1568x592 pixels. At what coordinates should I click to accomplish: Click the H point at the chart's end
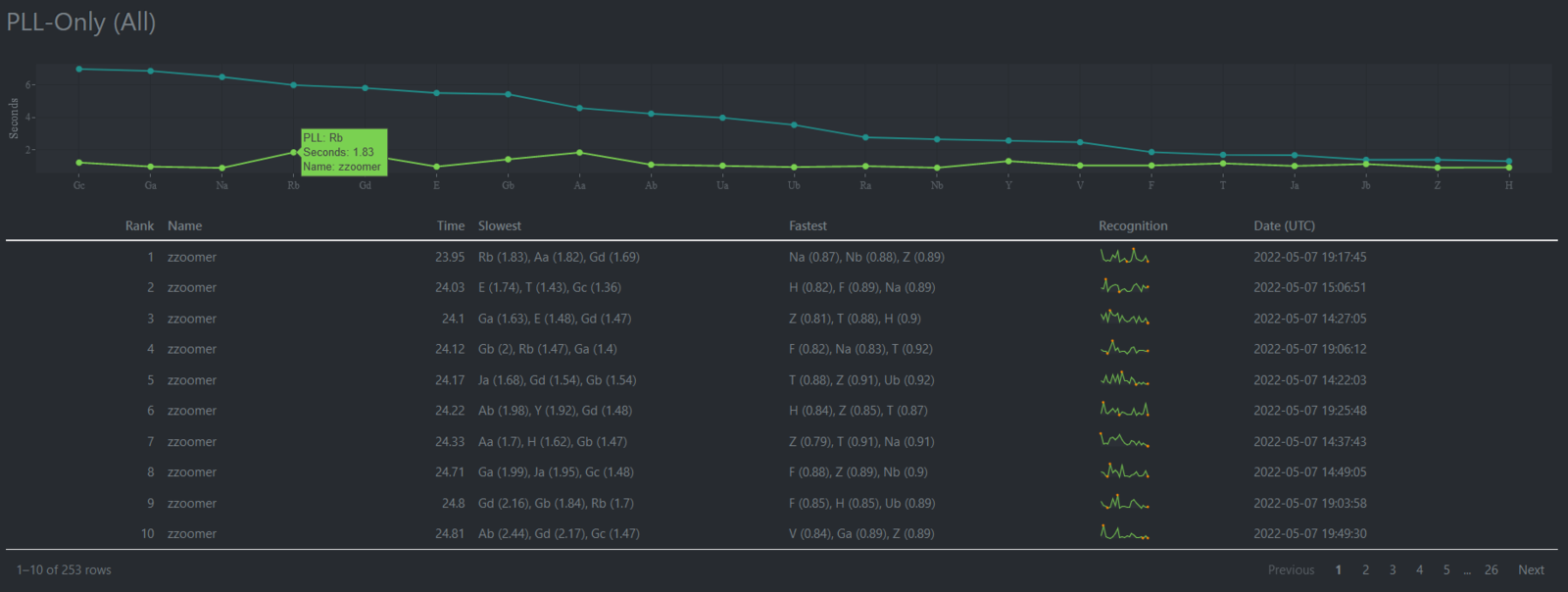[x=1508, y=162]
